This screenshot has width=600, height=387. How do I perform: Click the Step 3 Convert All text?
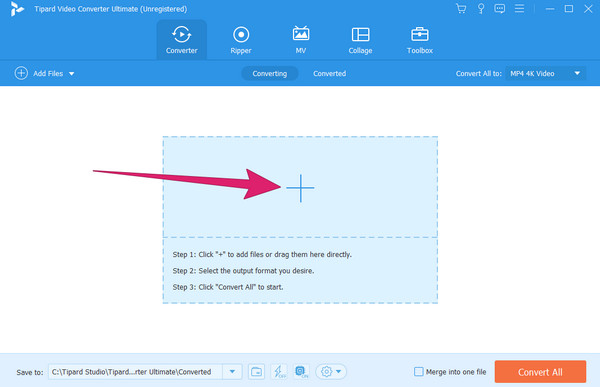[x=228, y=287]
